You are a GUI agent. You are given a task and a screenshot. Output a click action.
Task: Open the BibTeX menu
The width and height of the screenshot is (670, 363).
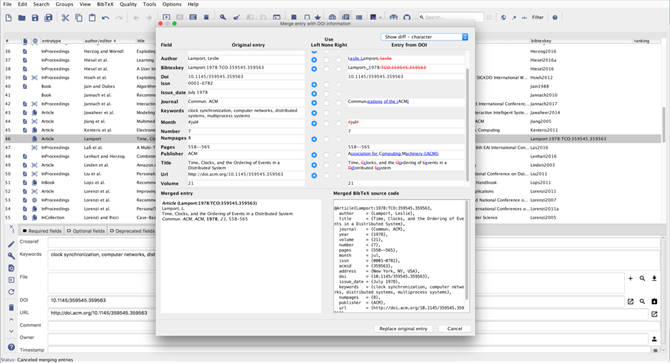(x=105, y=4)
